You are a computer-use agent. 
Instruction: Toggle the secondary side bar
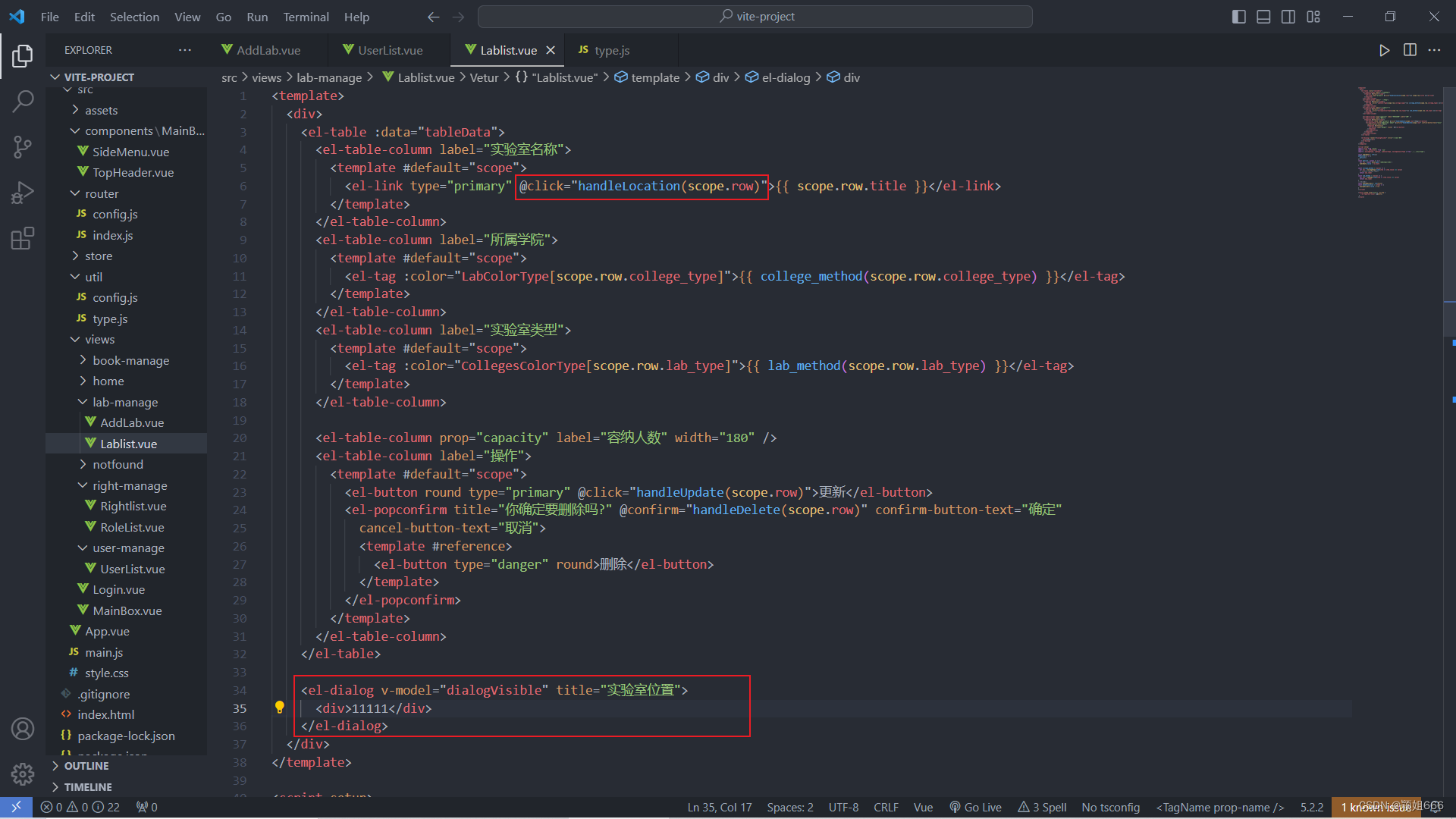coord(1288,17)
